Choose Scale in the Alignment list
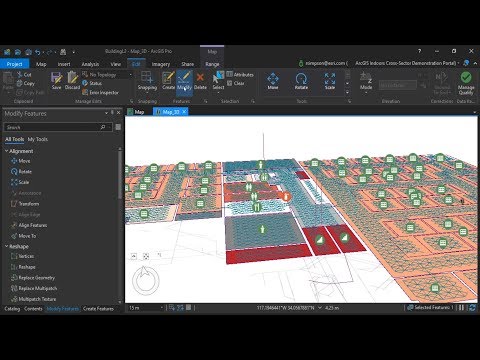Image resolution: width=480 pixels, height=360 pixels. [20, 182]
